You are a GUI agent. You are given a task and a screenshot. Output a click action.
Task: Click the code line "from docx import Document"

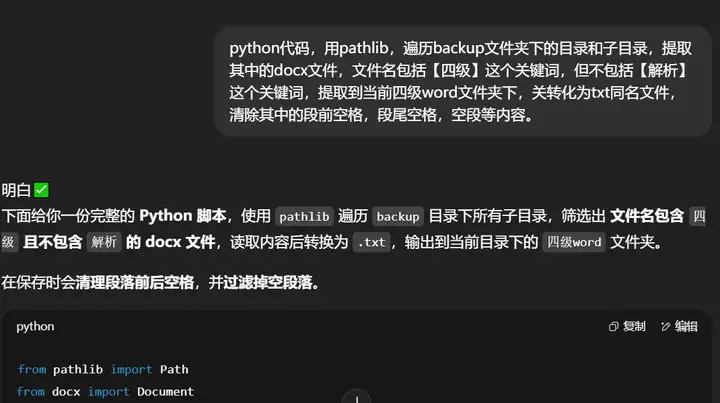(x=105, y=392)
